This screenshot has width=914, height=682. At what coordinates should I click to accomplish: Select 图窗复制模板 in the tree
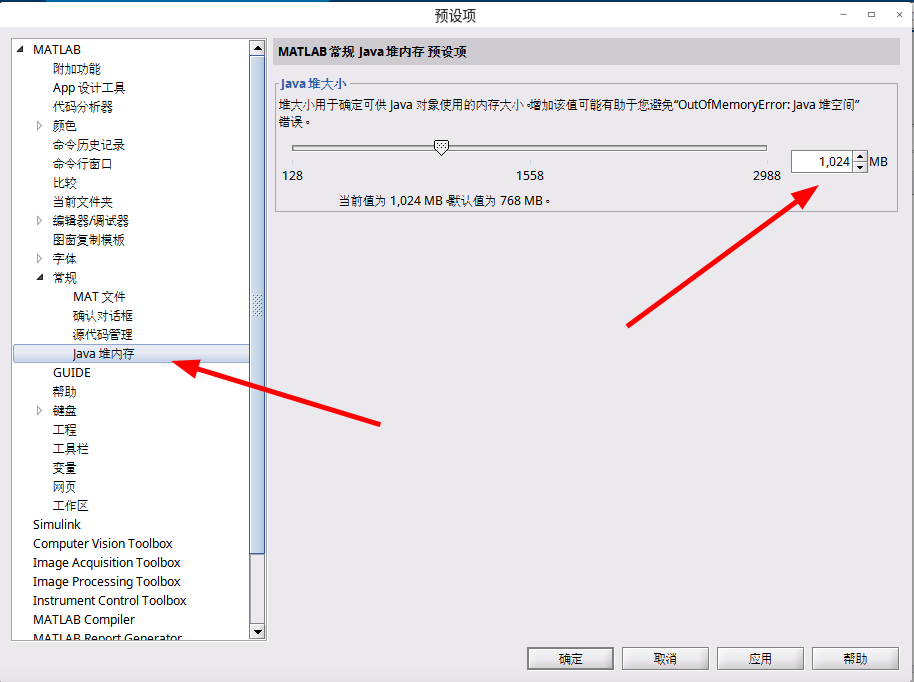(89, 240)
